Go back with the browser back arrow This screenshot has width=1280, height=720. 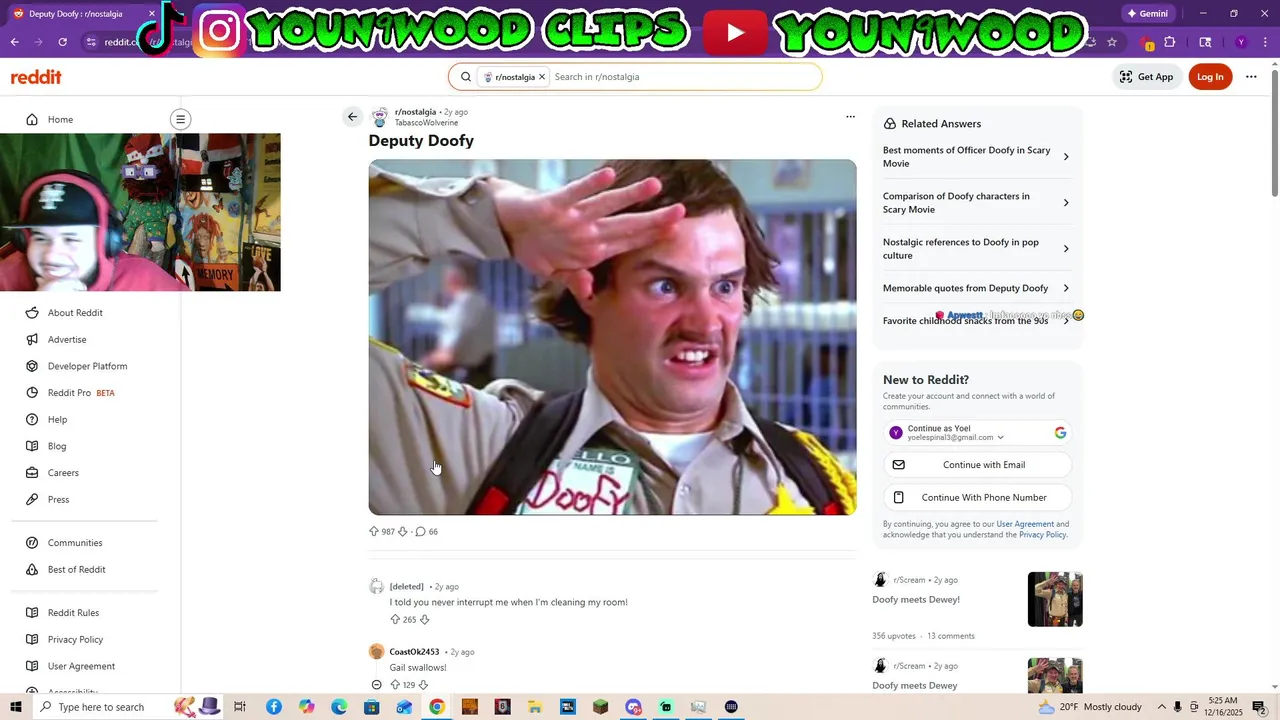click(14, 42)
